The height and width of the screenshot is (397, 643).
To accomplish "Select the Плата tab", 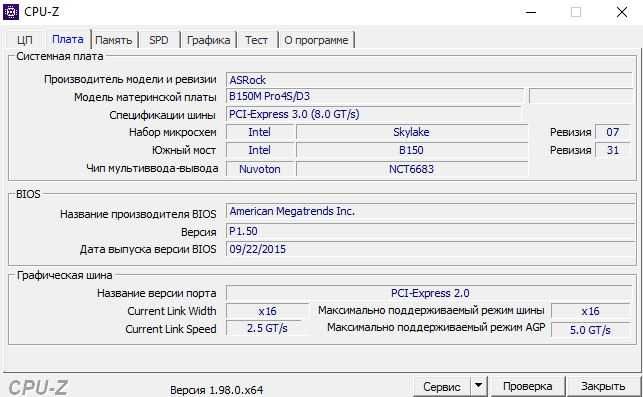I will 68,39.
